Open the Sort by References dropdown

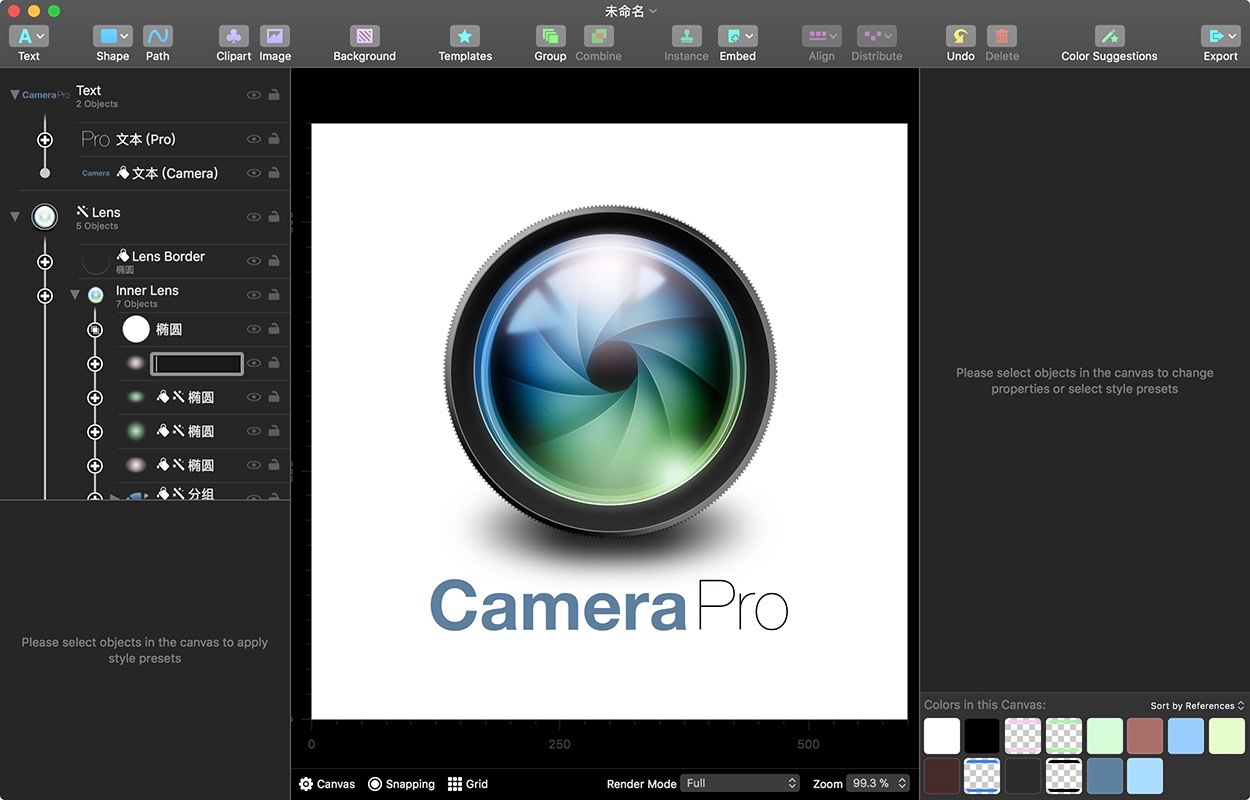click(x=1197, y=705)
